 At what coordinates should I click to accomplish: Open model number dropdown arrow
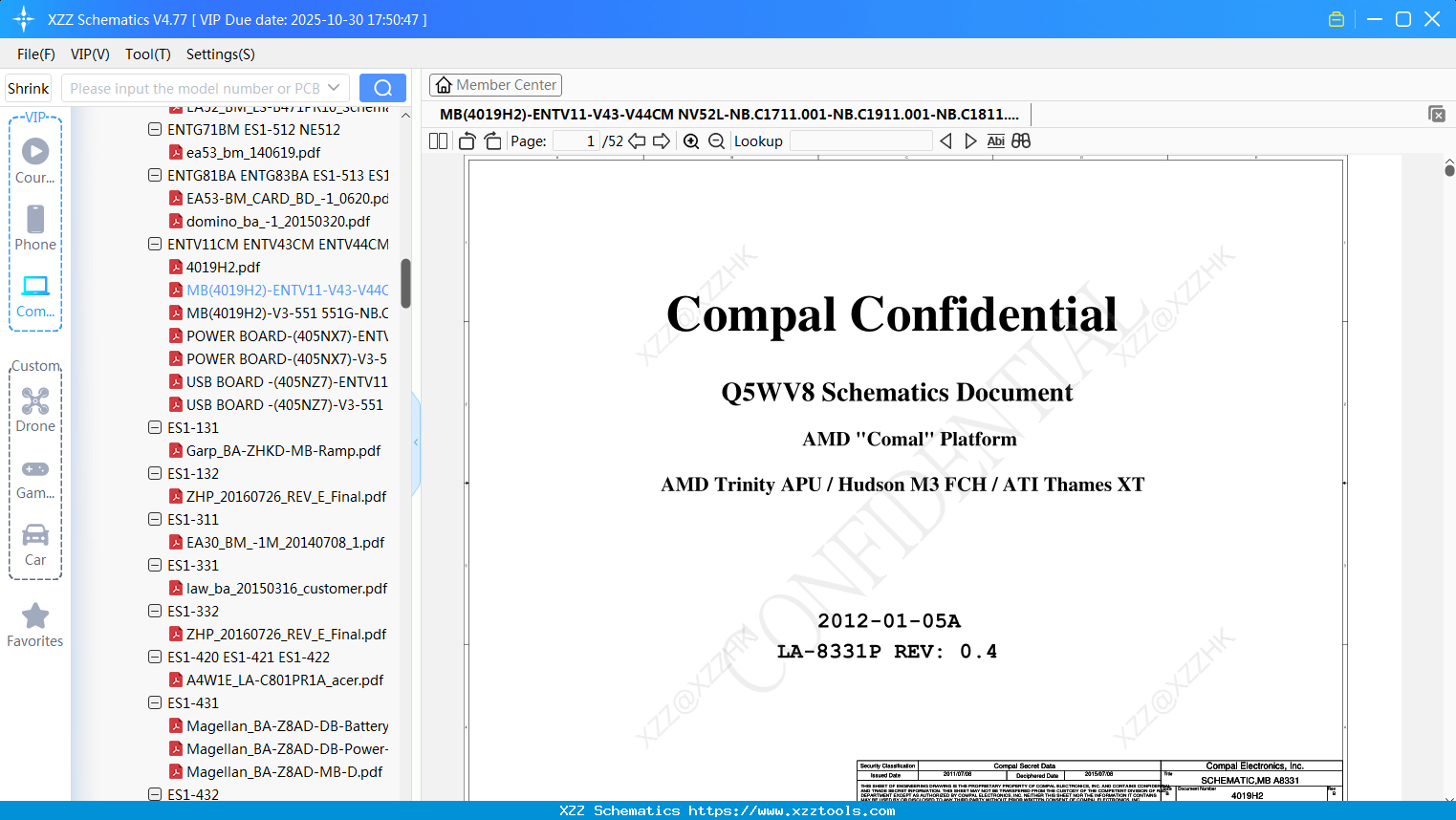(334, 88)
